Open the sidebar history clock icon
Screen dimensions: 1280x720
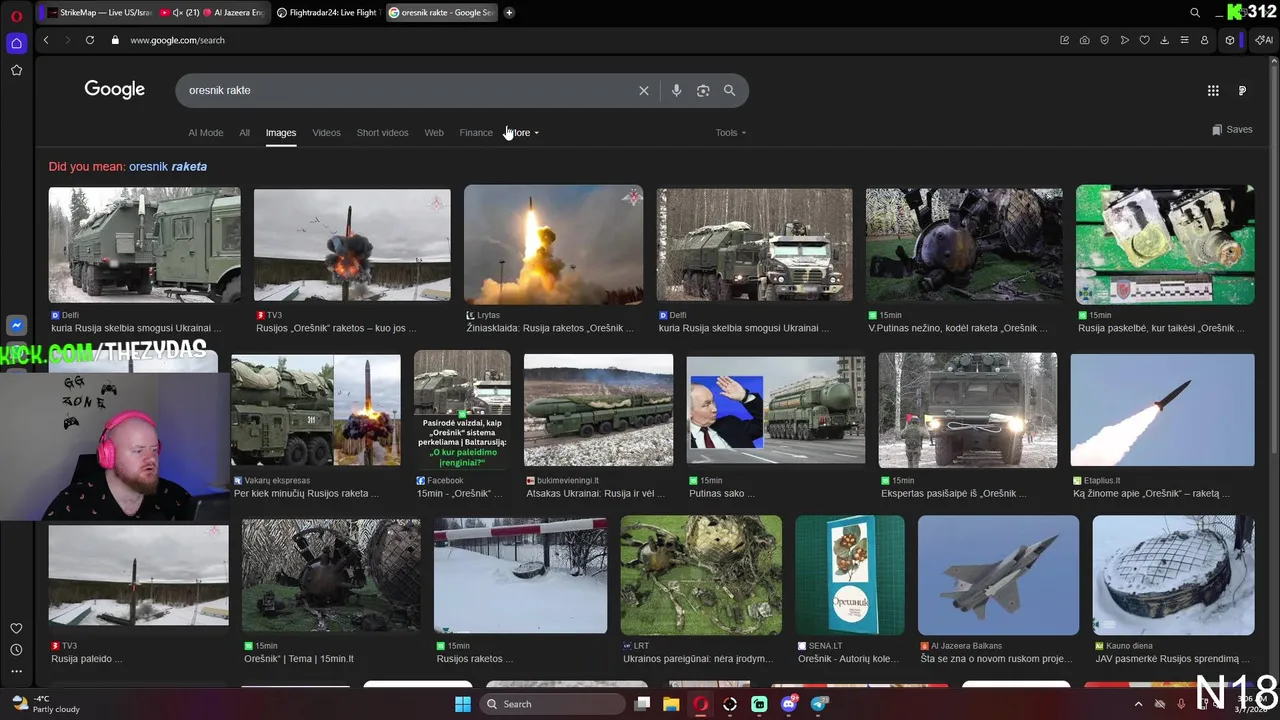click(16, 650)
